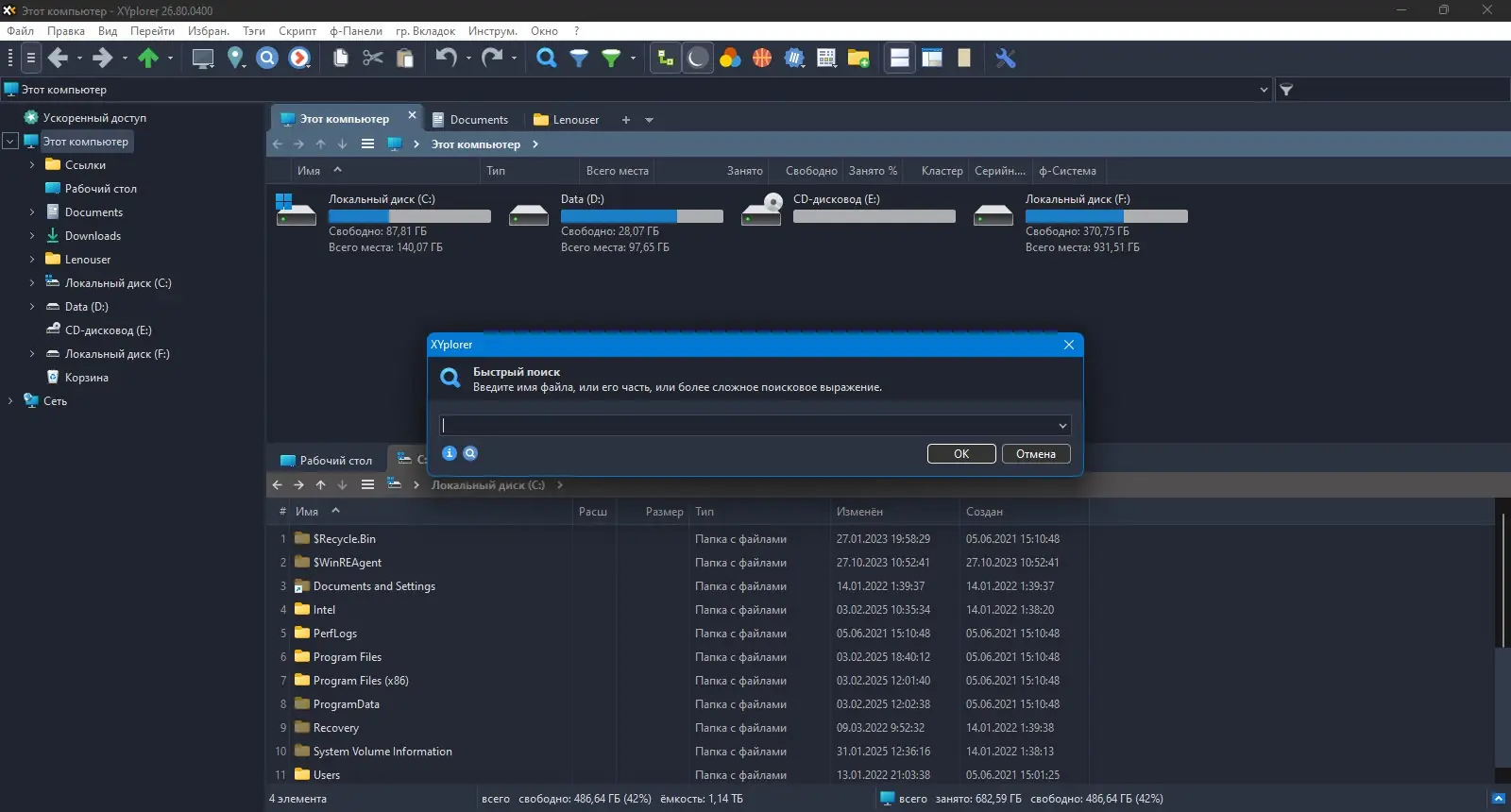Image resolution: width=1511 pixels, height=812 pixels.
Task: Toggle the dual pane button
Action: pyautogui.click(x=900, y=59)
